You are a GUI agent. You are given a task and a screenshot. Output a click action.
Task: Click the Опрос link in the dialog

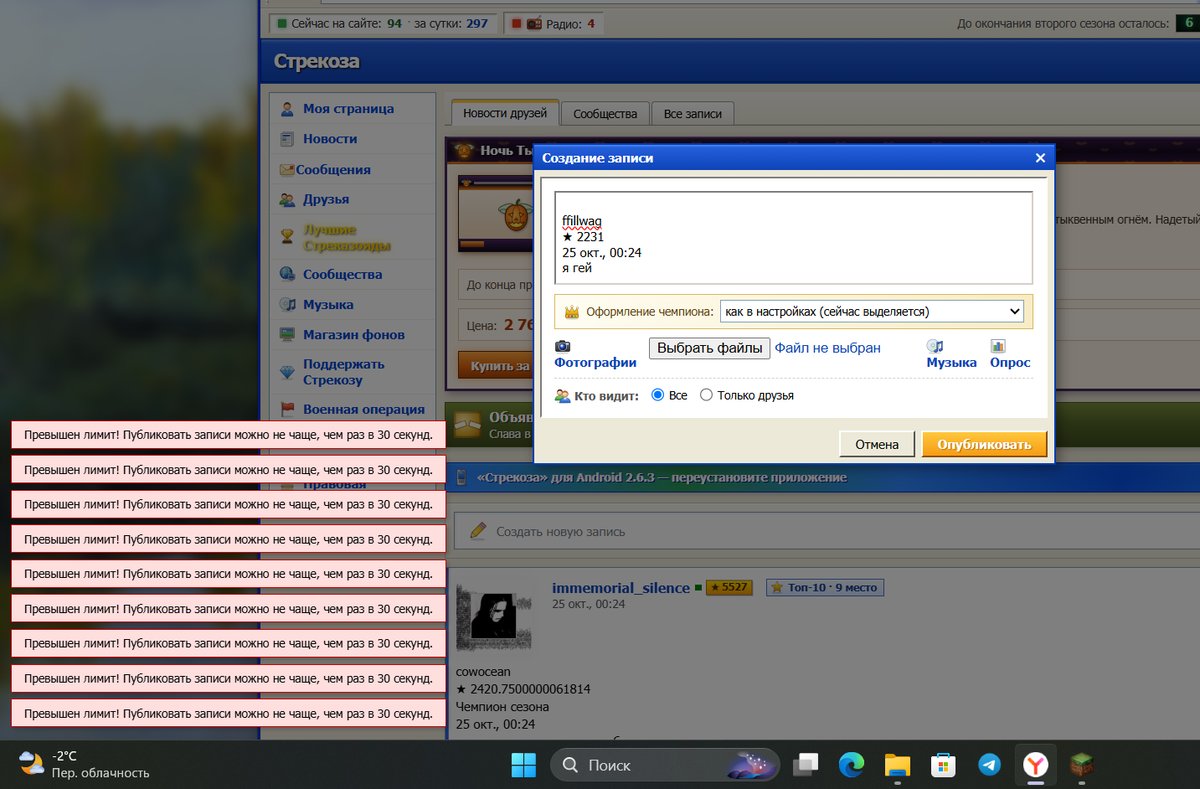(1010, 362)
